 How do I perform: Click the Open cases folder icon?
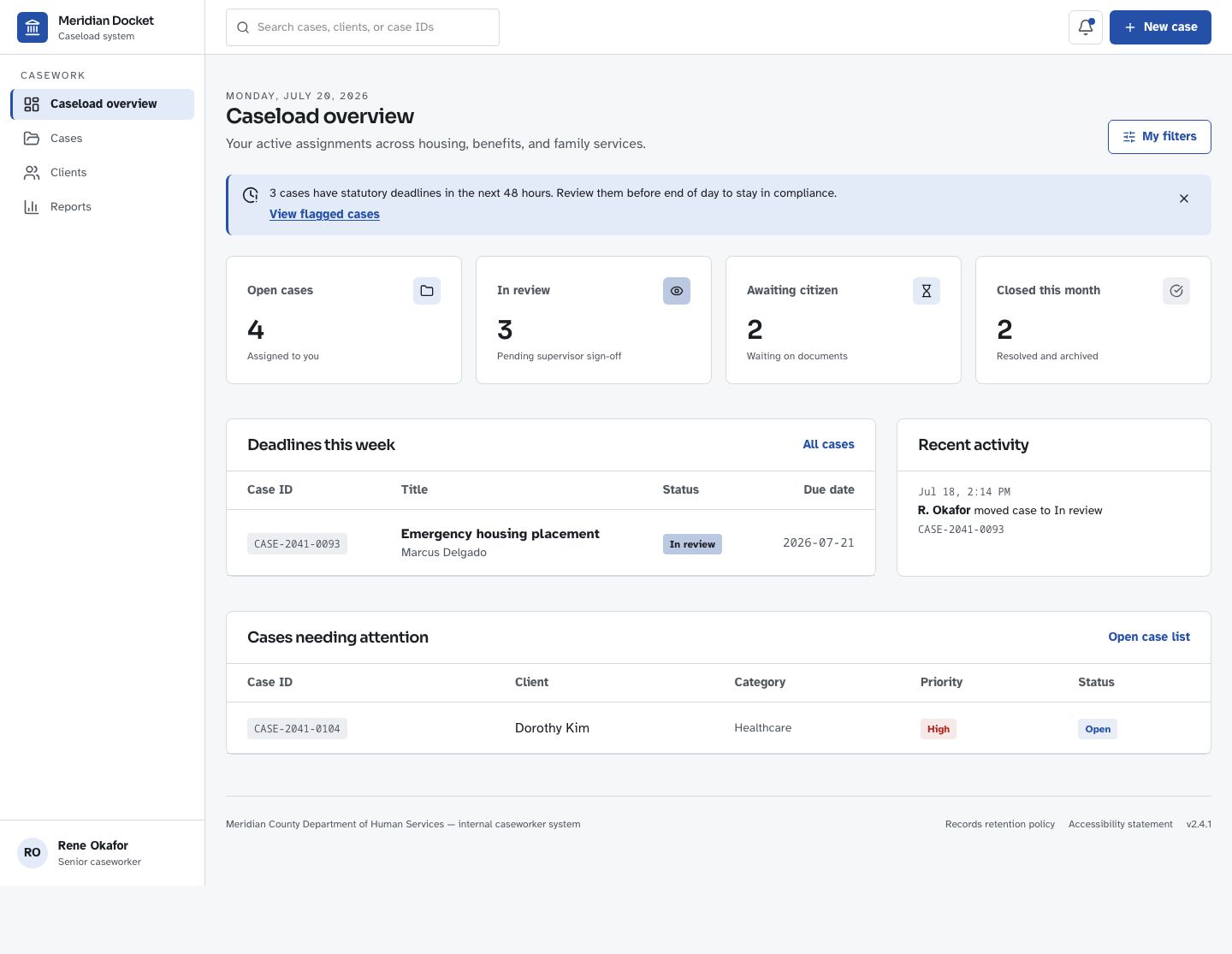[x=427, y=291]
